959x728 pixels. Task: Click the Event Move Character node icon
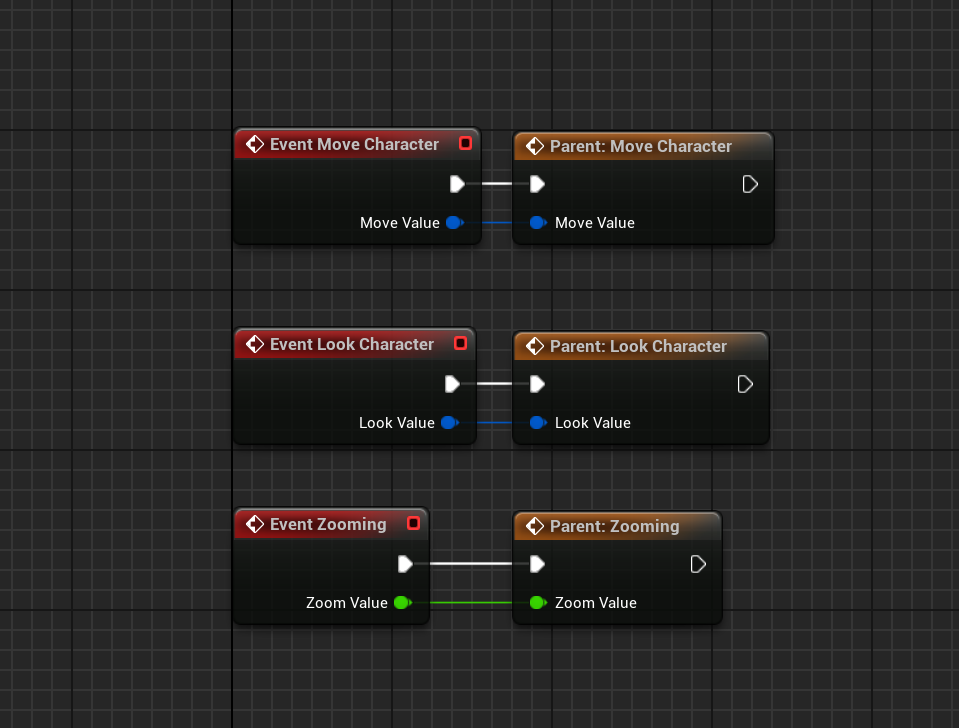pos(254,144)
